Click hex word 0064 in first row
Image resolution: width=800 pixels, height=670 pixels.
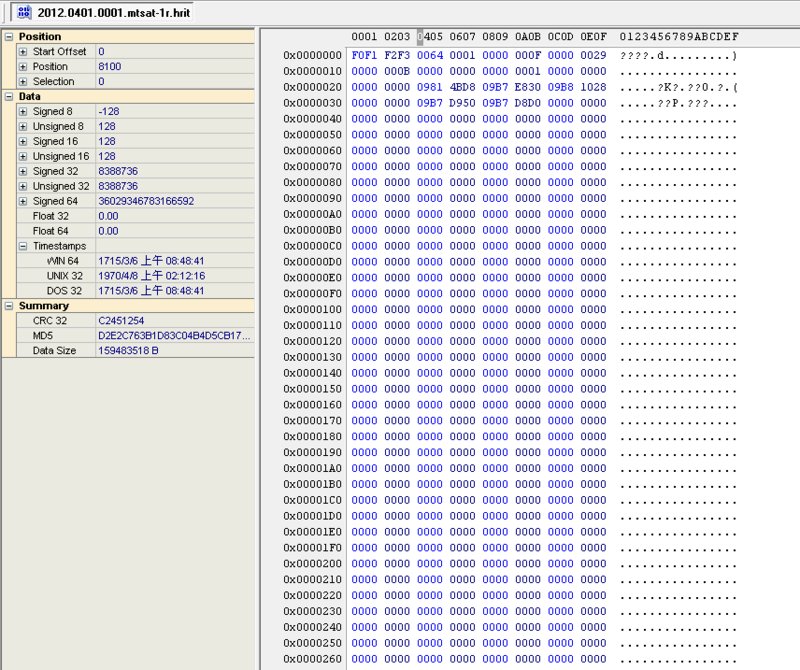click(x=430, y=55)
